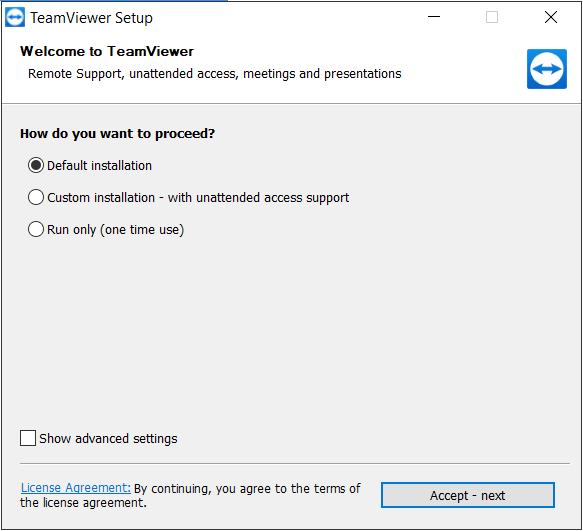Click the Remote Support subtitle text
The width and height of the screenshot is (583, 531).
215,74
